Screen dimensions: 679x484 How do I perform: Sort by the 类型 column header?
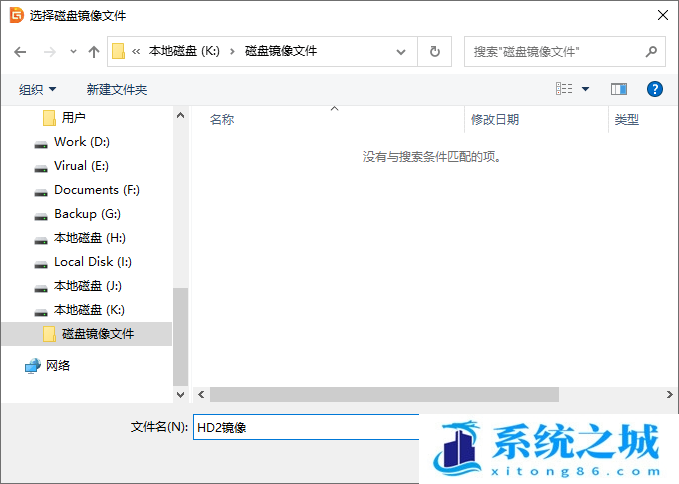[627, 119]
